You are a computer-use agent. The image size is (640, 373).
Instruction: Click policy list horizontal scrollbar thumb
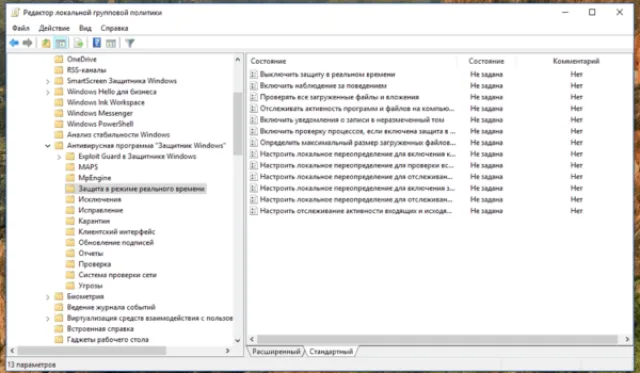point(437,339)
